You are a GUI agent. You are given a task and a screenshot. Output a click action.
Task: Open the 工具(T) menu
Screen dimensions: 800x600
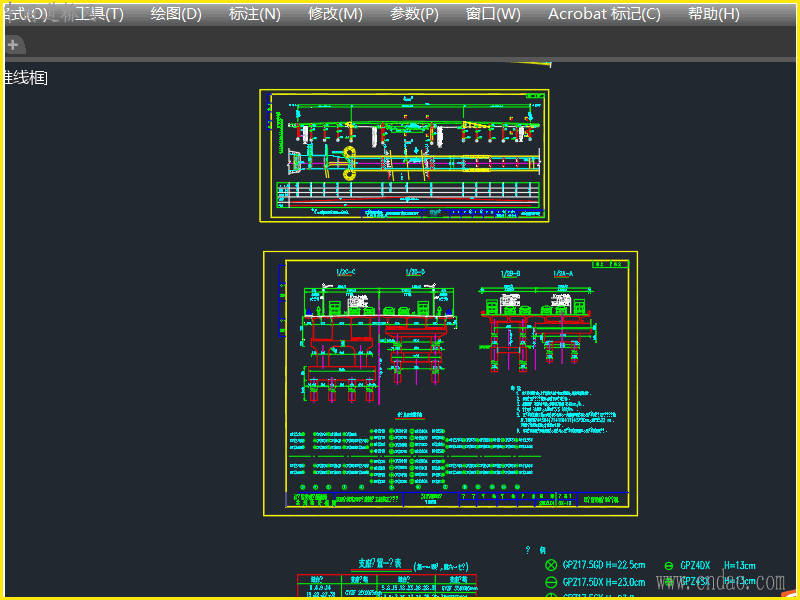[99, 14]
